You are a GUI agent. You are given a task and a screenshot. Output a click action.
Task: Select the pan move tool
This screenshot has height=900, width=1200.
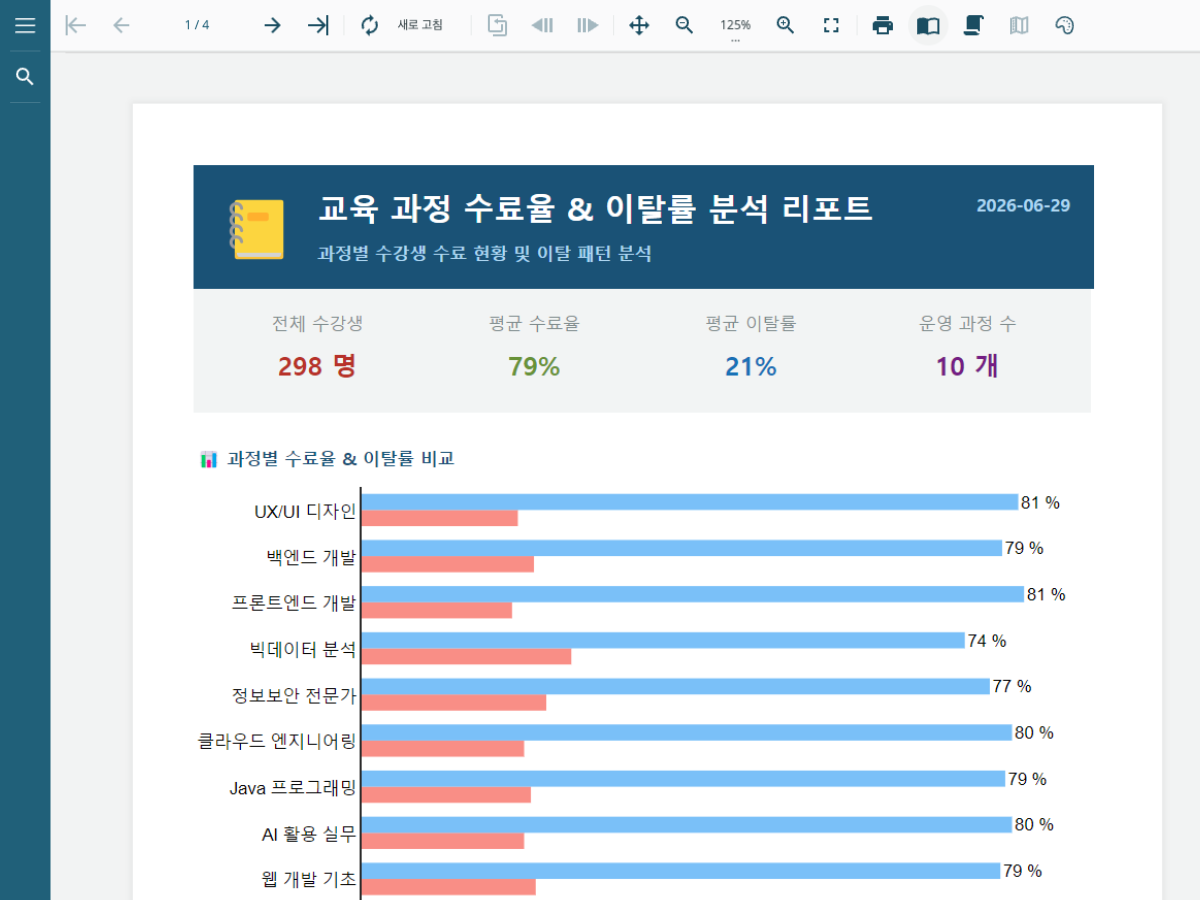point(639,25)
